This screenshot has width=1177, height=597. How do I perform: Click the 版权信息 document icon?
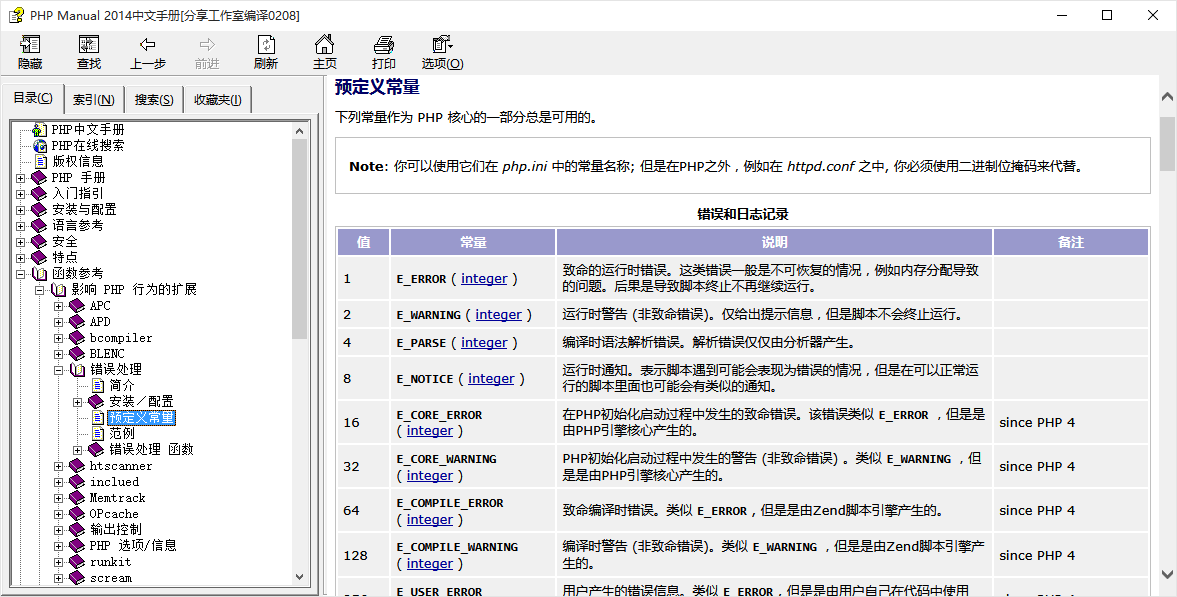40,161
